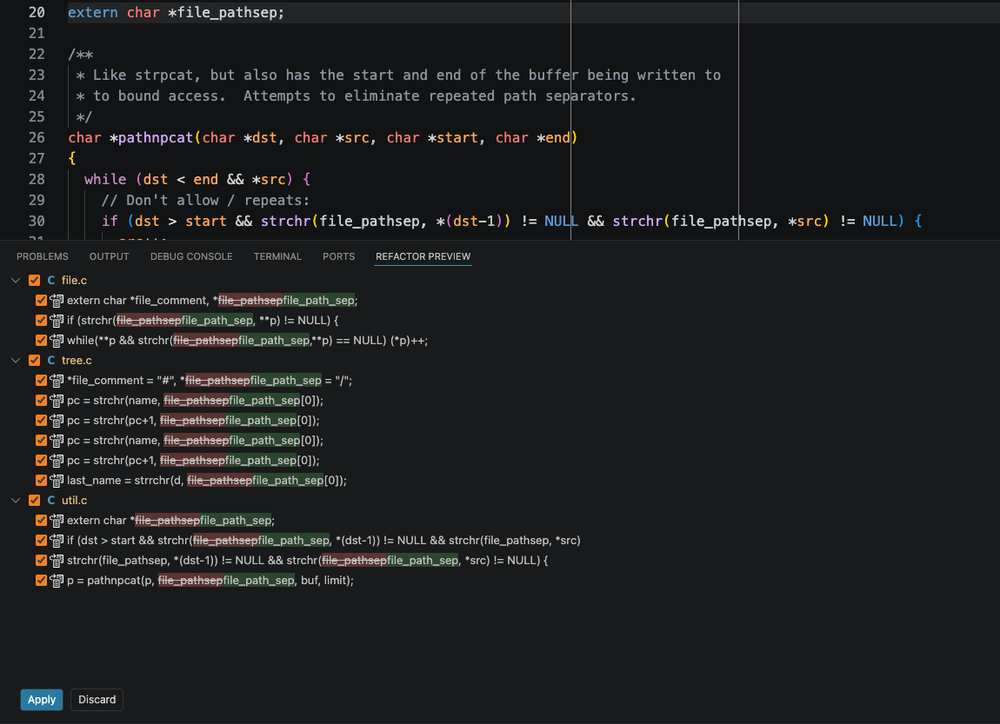The image size is (1000, 724).
Task: Click 'pathnpcat' function name on line 26
Action: 156,138
